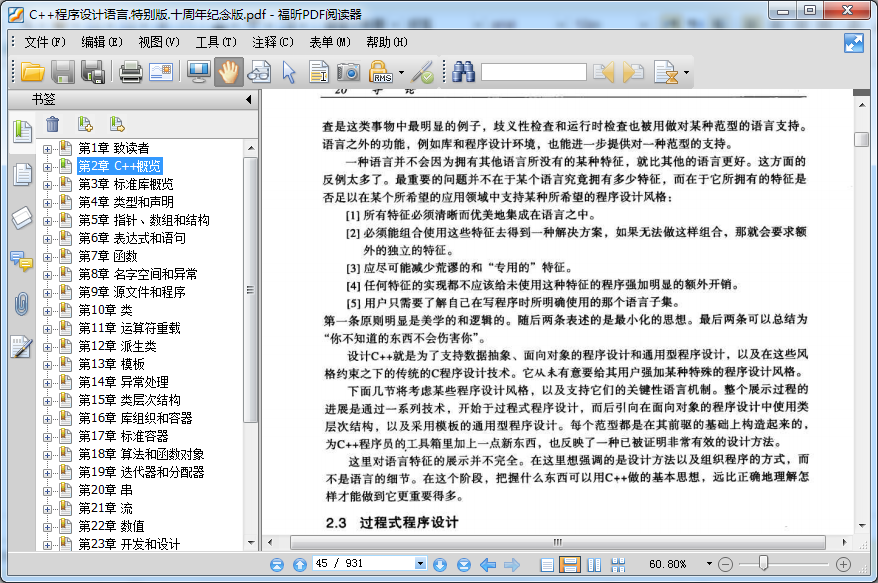Open the page number 45 / 931 dropdown
The height and width of the screenshot is (583, 878).
pyautogui.click(x=420, y=564)
